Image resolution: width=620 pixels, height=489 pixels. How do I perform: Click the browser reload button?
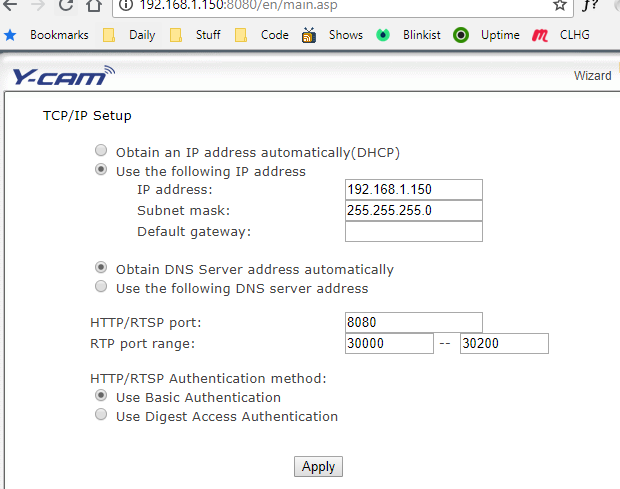[x=65, y=6]
